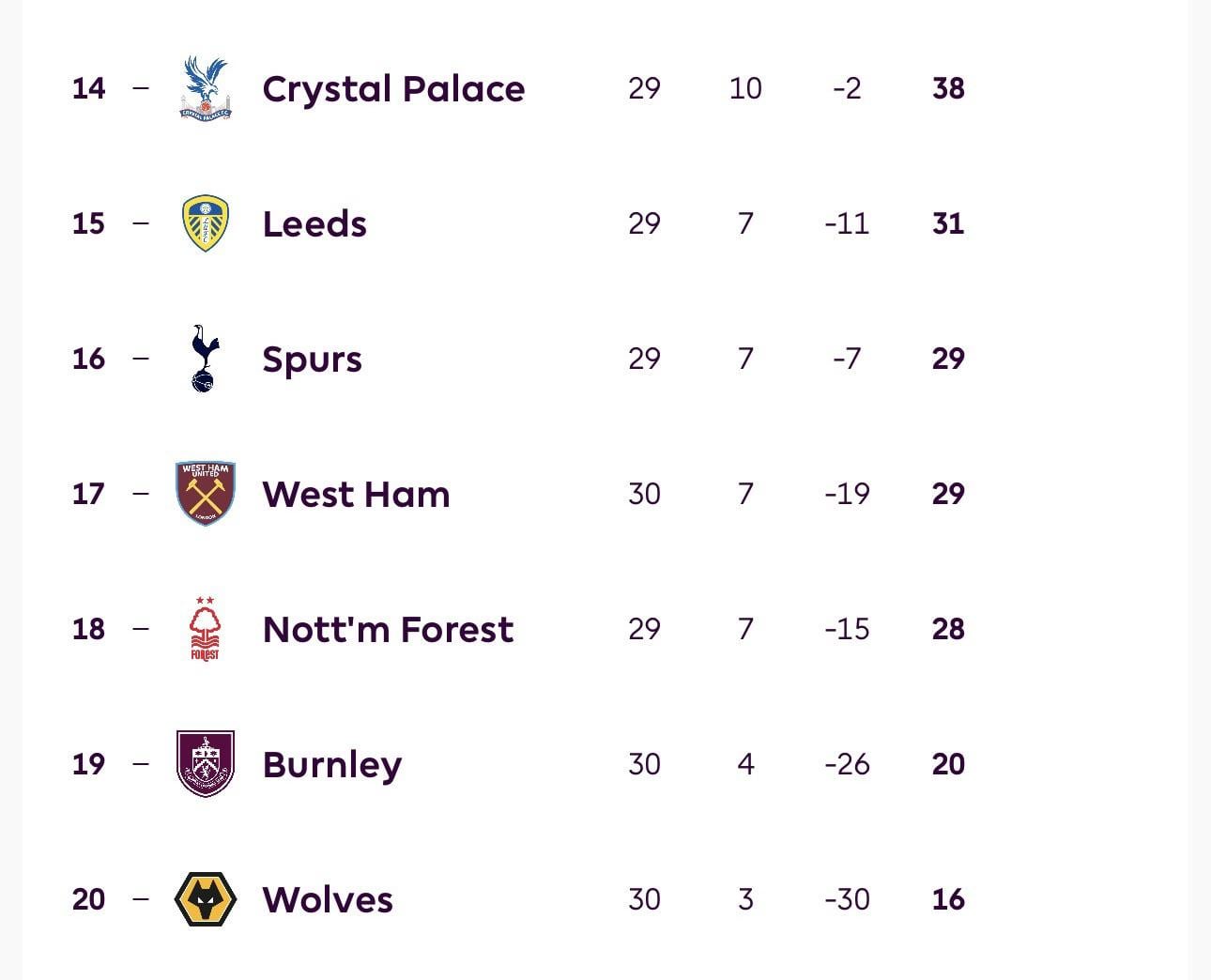The height and width of the screenshot is (980, 1211).
Task: Open Burnley team name link
Action: [x=332, y=765]
